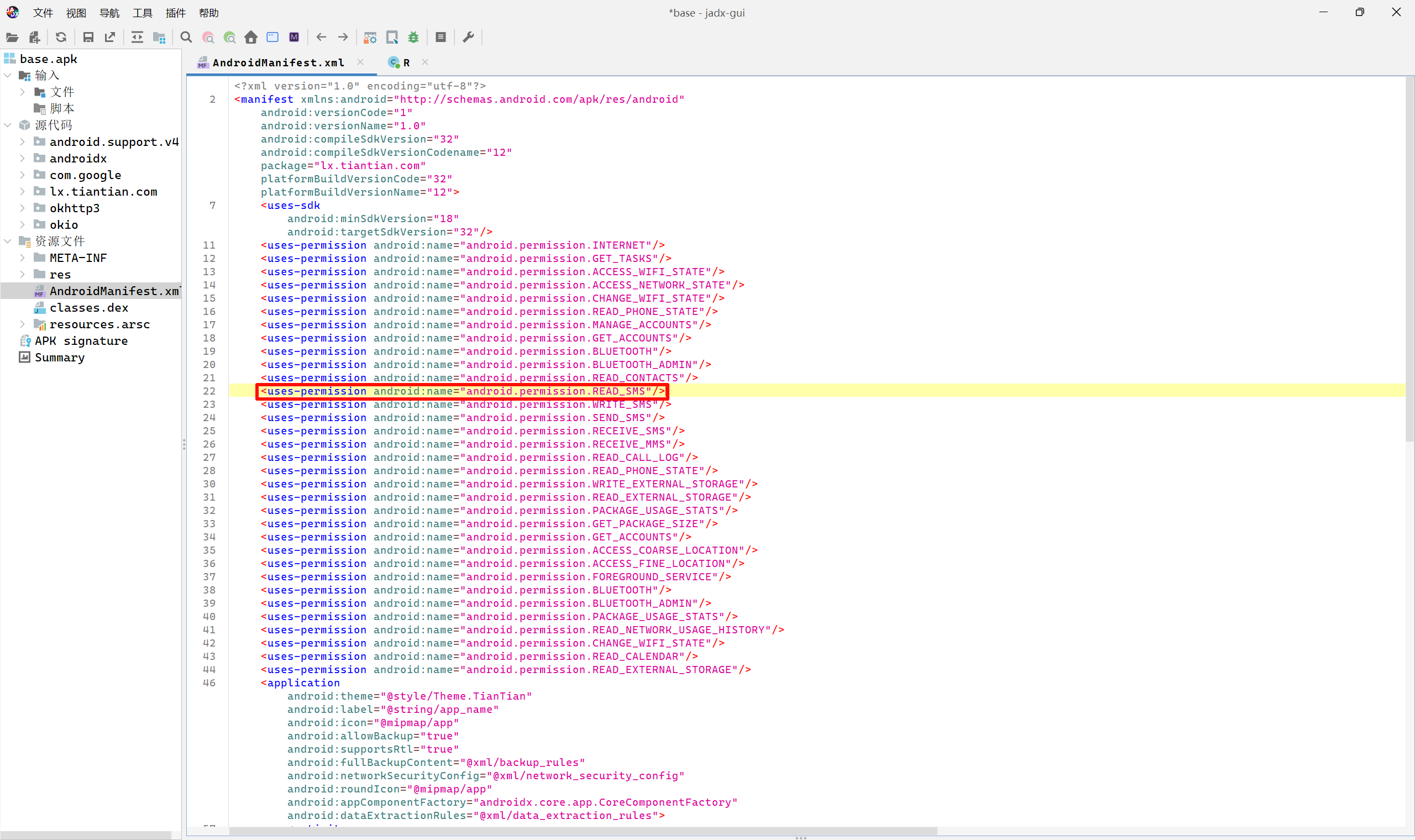Click the editor horizontal scrollbar
The image size is (1415, 840).
point(583,831)
